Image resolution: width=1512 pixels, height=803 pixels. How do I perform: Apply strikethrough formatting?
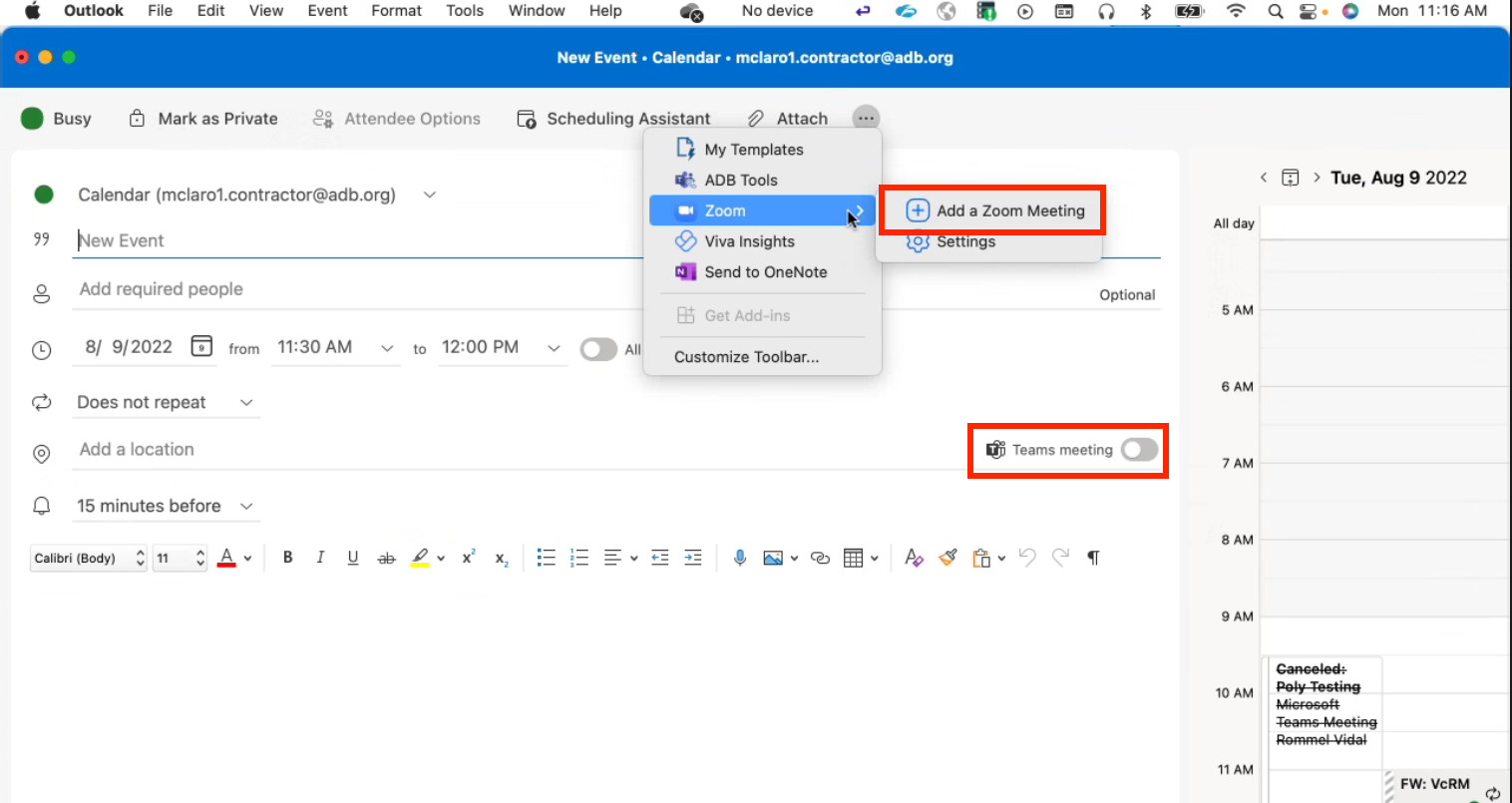point(387,558)
